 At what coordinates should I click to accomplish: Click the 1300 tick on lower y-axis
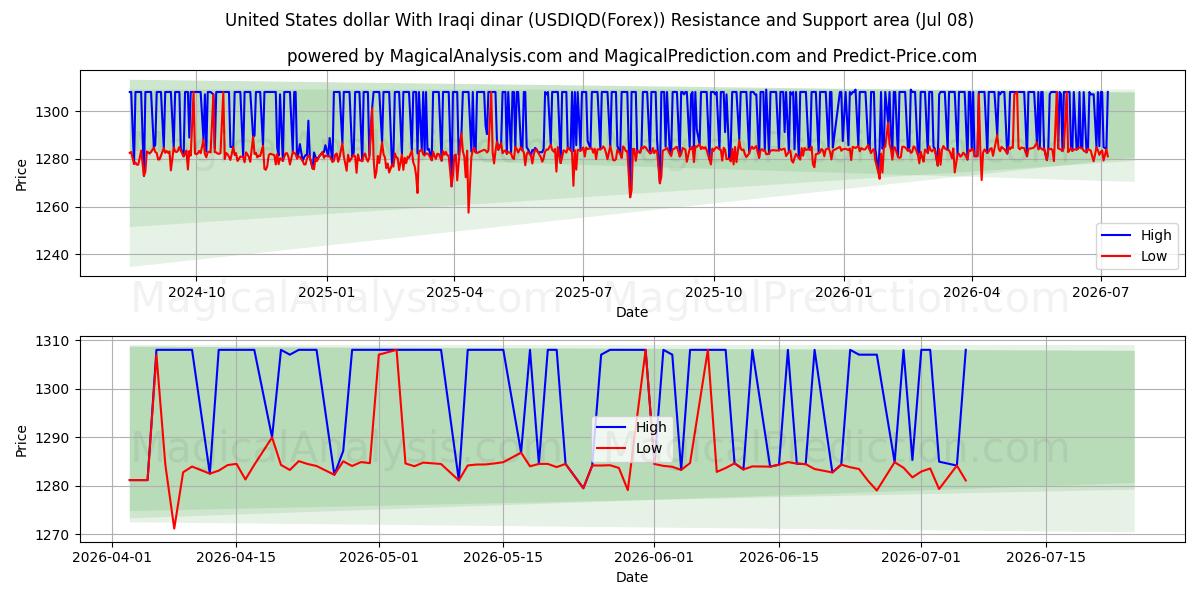coord(54,390)
